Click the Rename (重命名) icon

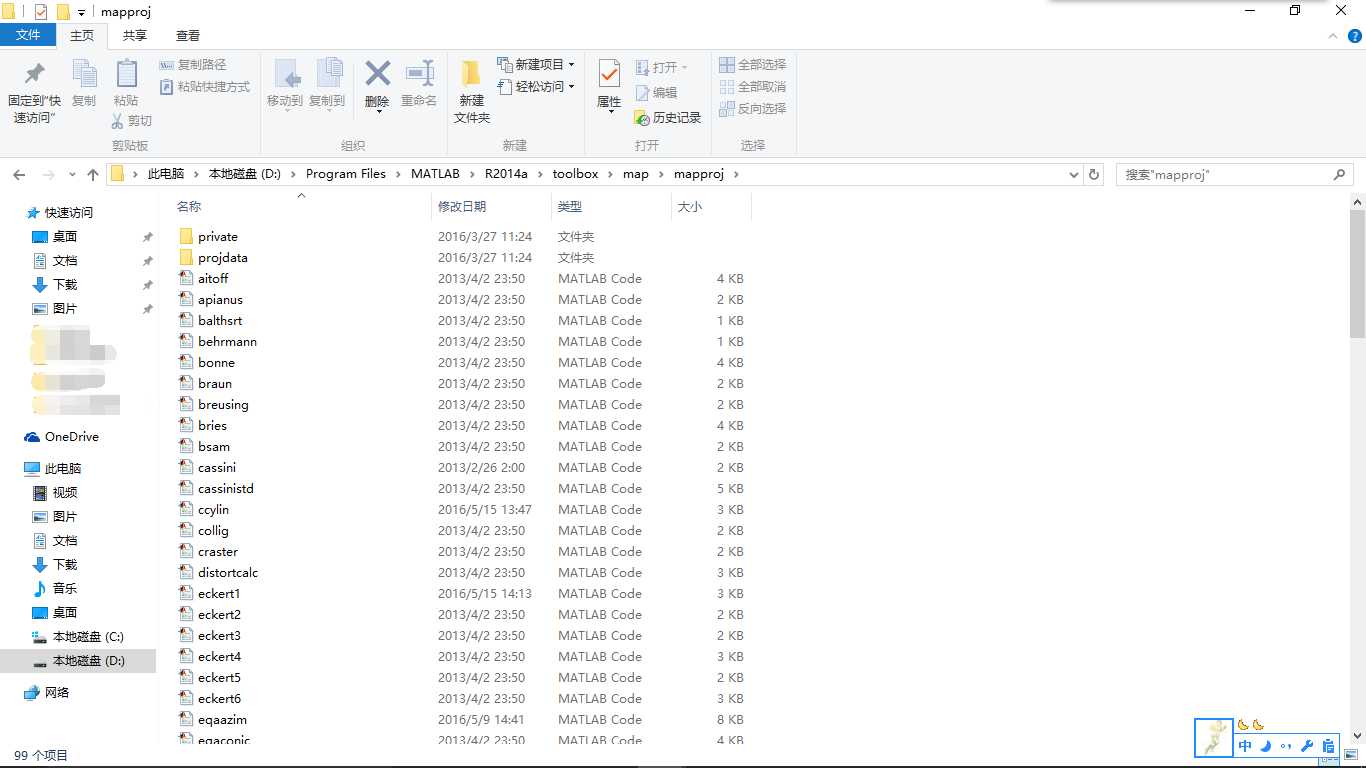[419, 74]
